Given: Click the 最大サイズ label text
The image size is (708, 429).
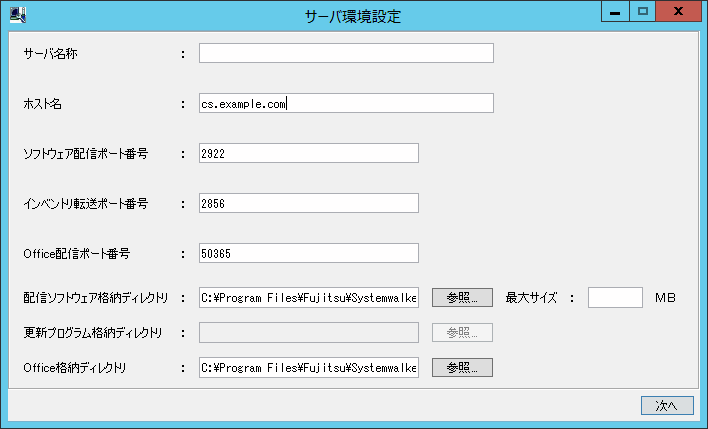Looking at the screenshot, I should point(531,298).
